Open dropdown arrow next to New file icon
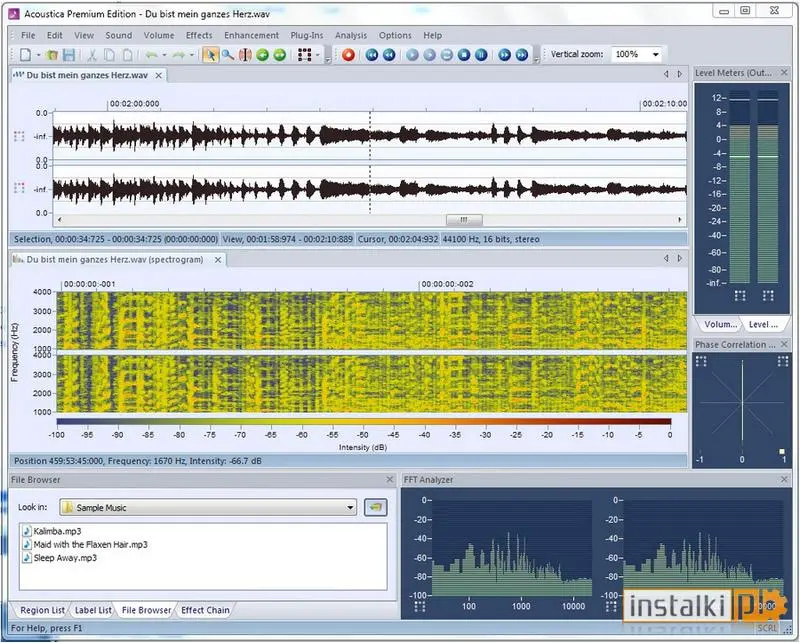 pos(38,55)
